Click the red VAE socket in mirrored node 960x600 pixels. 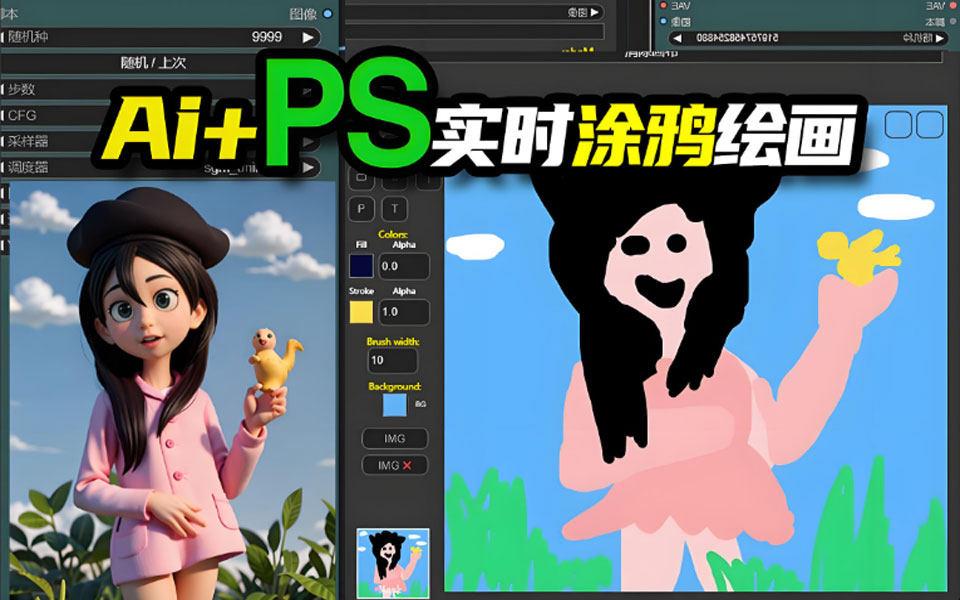coord(663,6)
